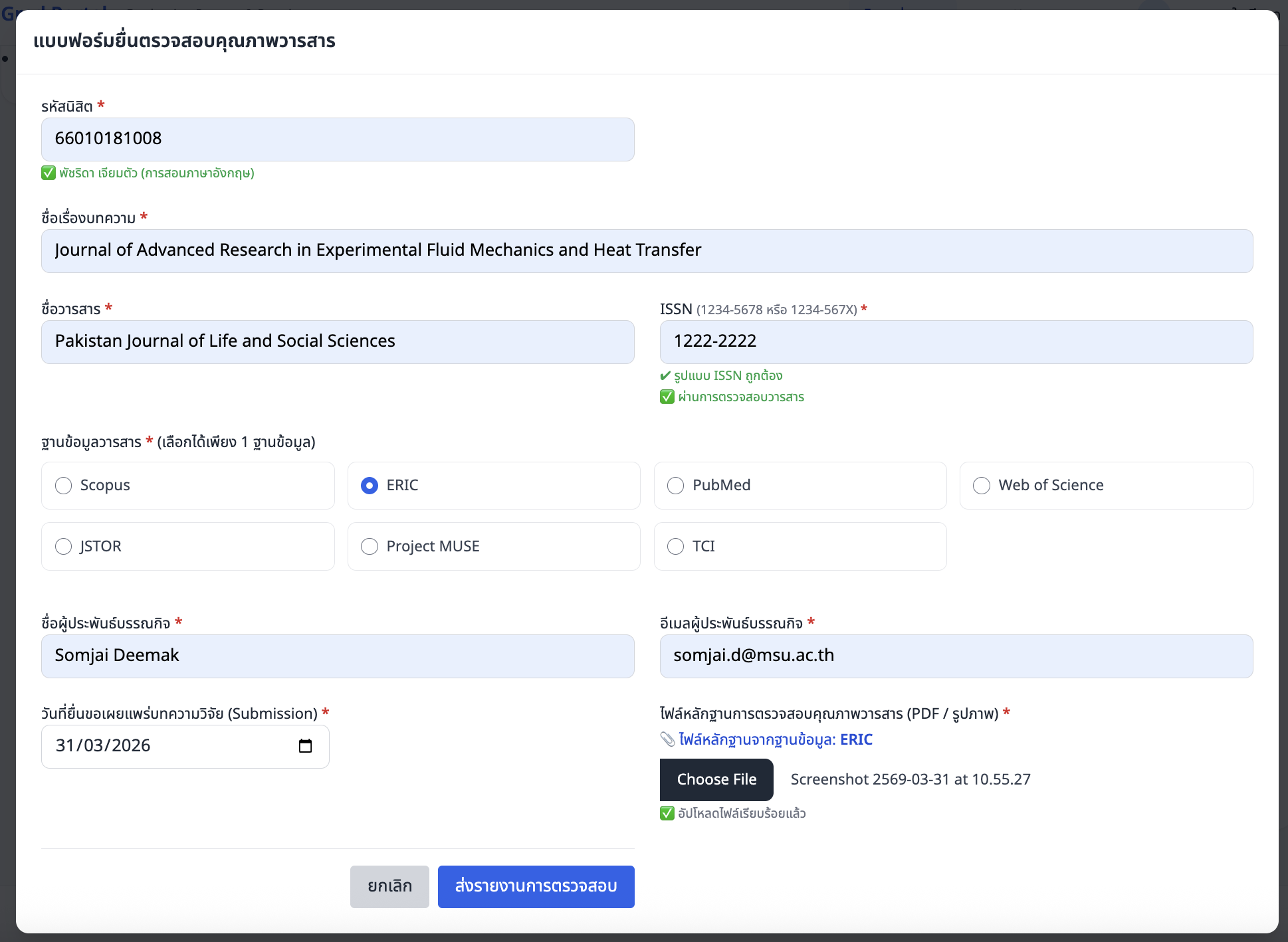The width and height of the screenshot is (1288, 942).
Task: Click the paperclip icon beside ERIC evidence link
Action: coord(667,739)
